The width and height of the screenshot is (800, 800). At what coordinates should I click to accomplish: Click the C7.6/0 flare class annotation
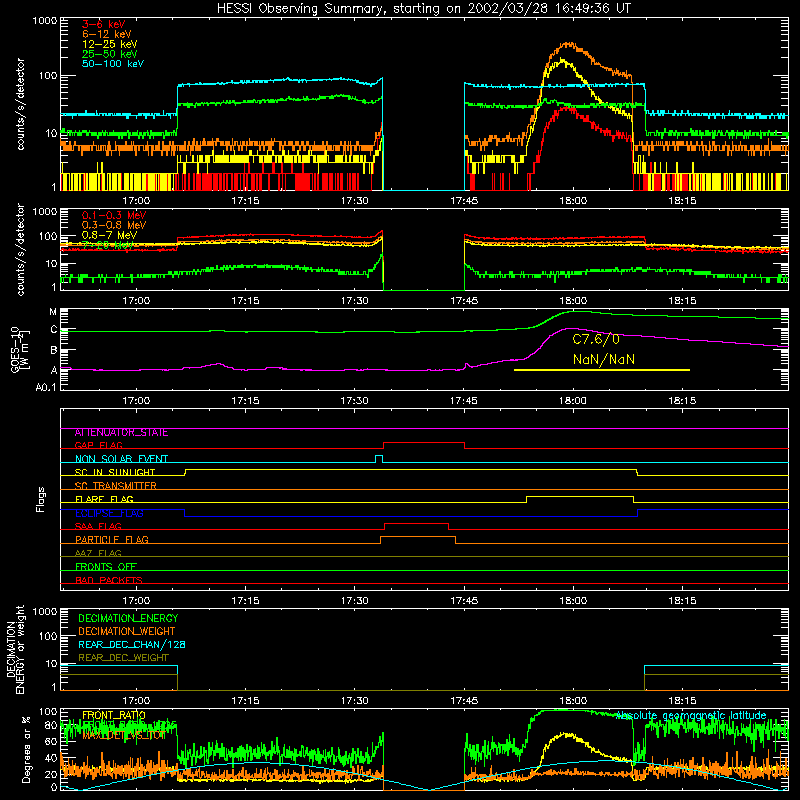(596, 339)
